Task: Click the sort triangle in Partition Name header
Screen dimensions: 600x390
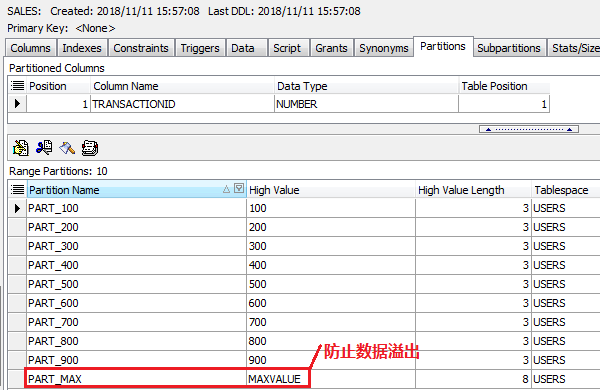Action: (227, 189)
